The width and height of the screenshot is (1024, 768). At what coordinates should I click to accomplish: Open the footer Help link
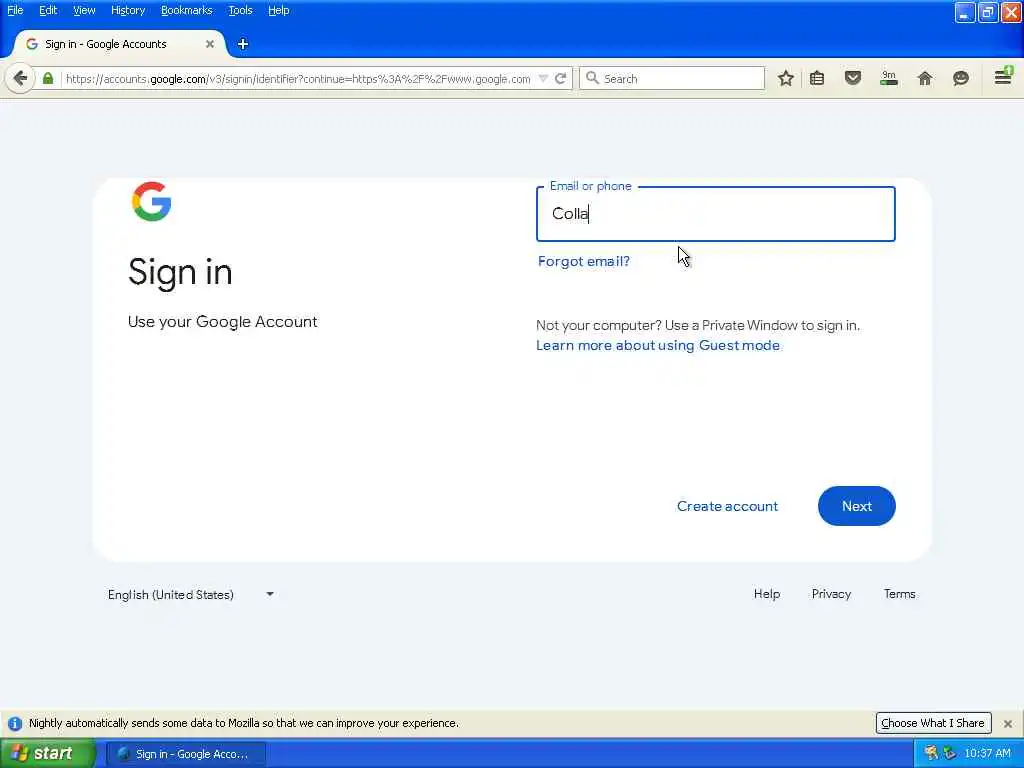[x=767, y=594]
